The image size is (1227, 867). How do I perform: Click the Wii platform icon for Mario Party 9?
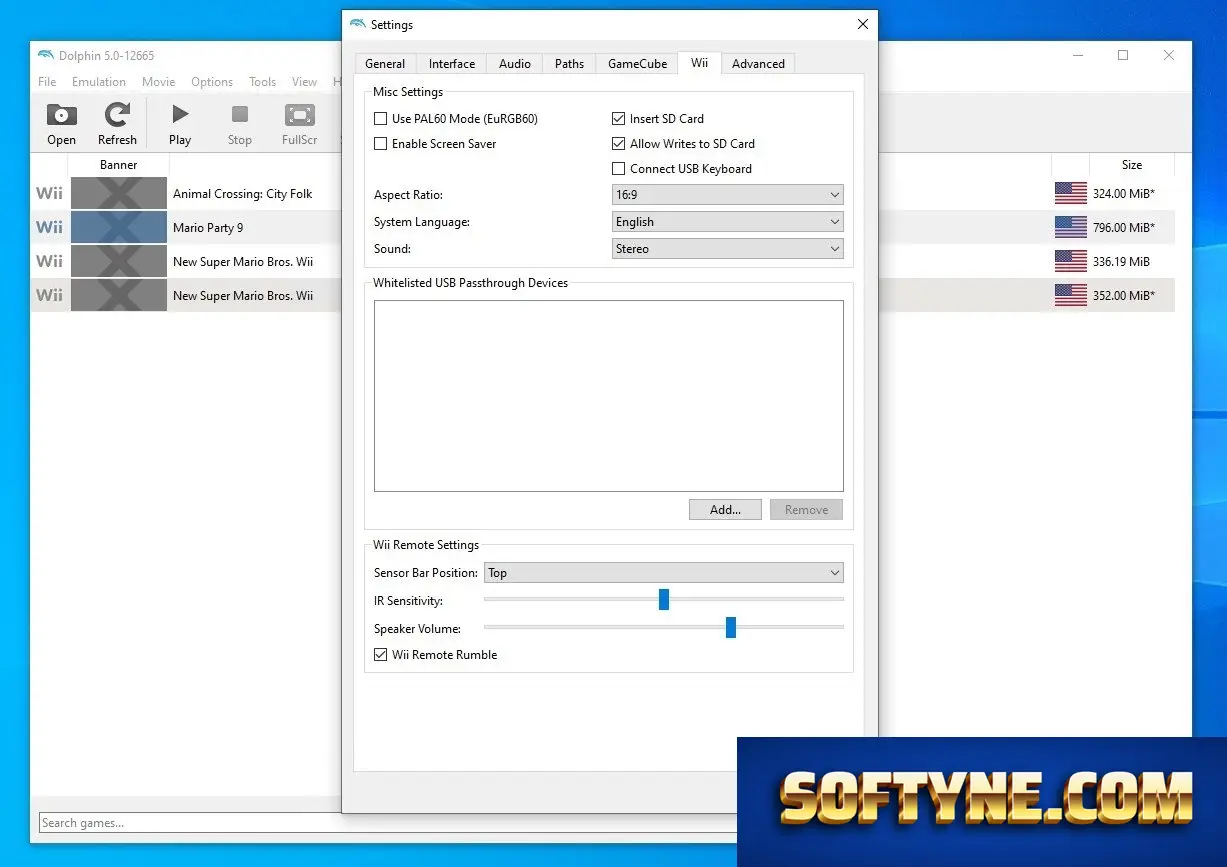(49, 227)
